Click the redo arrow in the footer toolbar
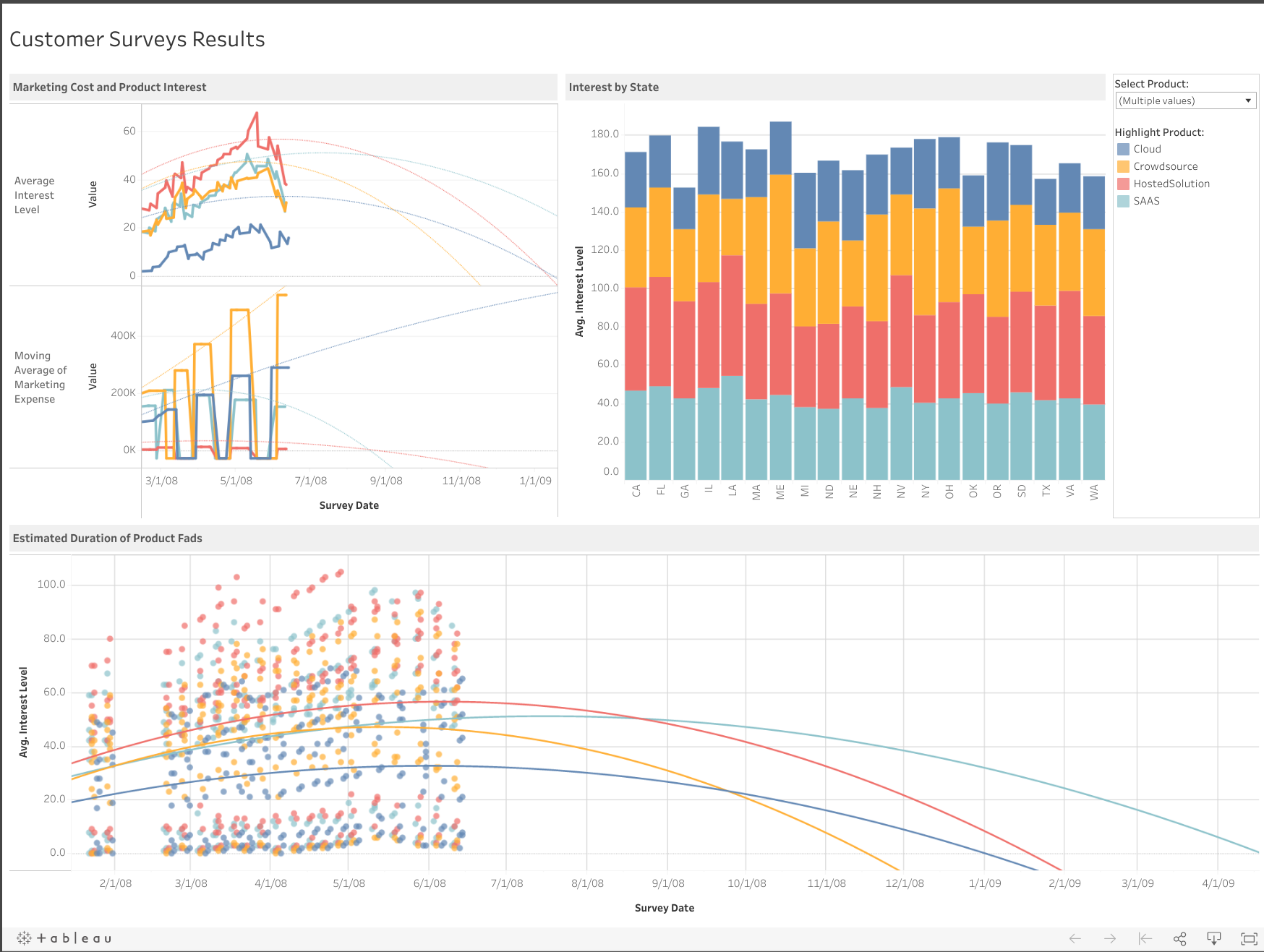The width and height of the screenshot is (1264, 952). pos(1110,938)
